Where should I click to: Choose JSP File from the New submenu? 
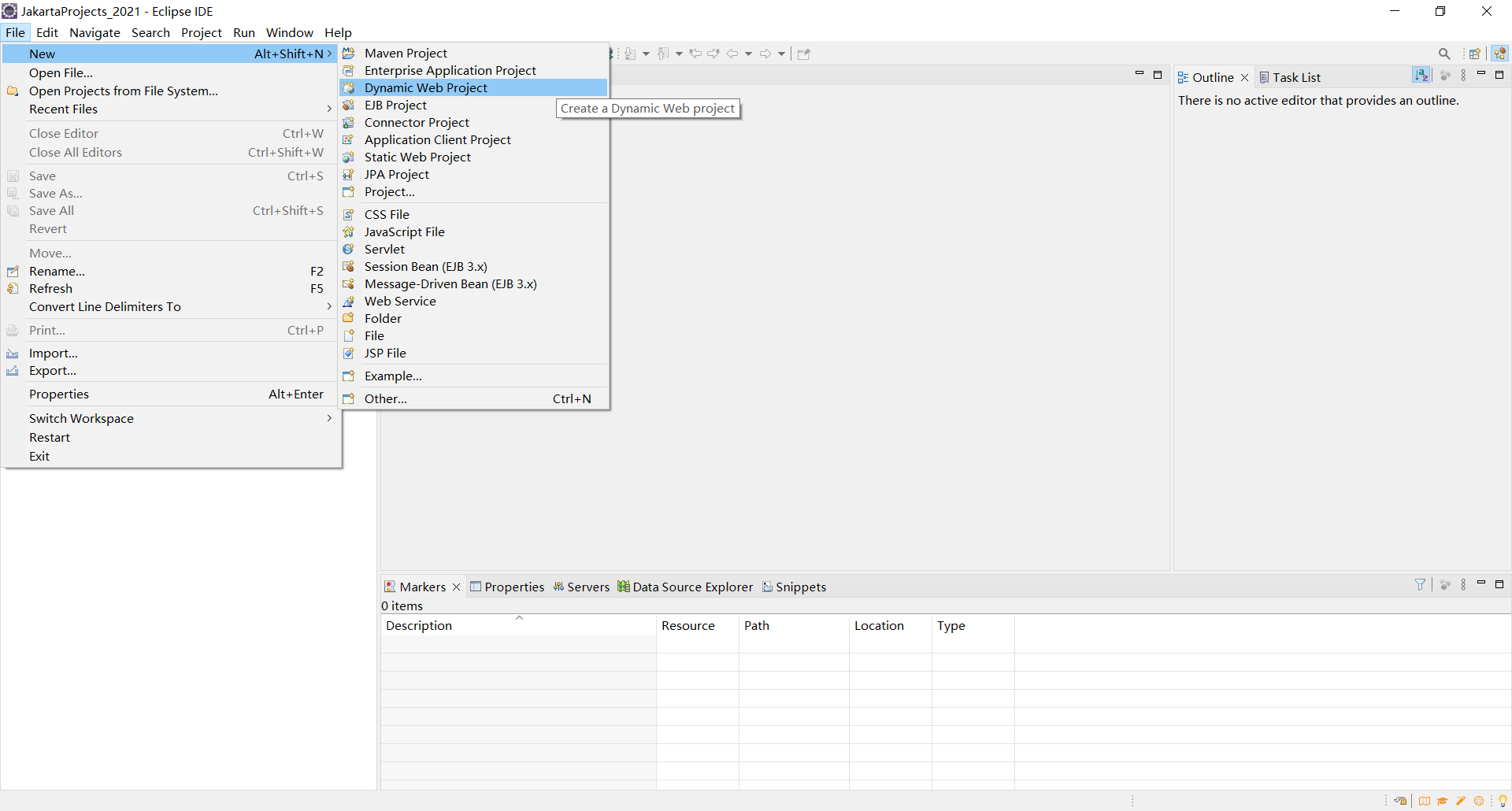(x=474, y=353)
